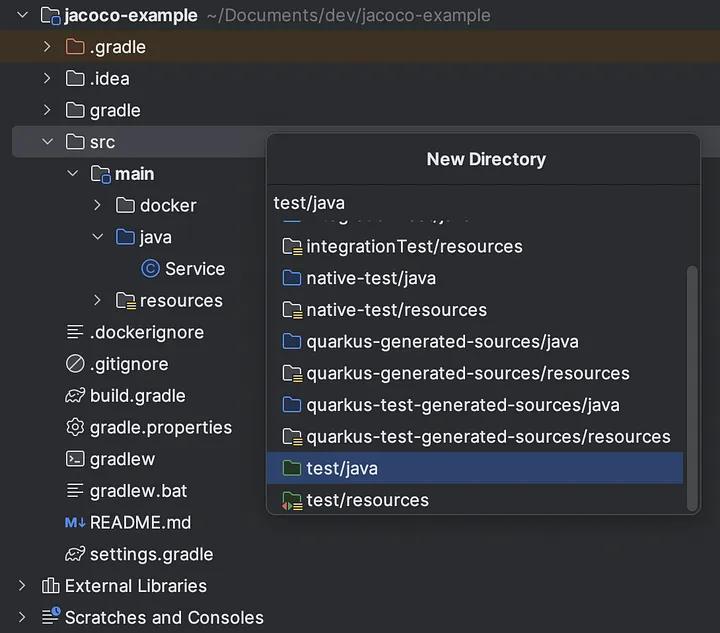720x633 pixels.
Task: Click the suggestion list scrollbar
Action: 692,388
